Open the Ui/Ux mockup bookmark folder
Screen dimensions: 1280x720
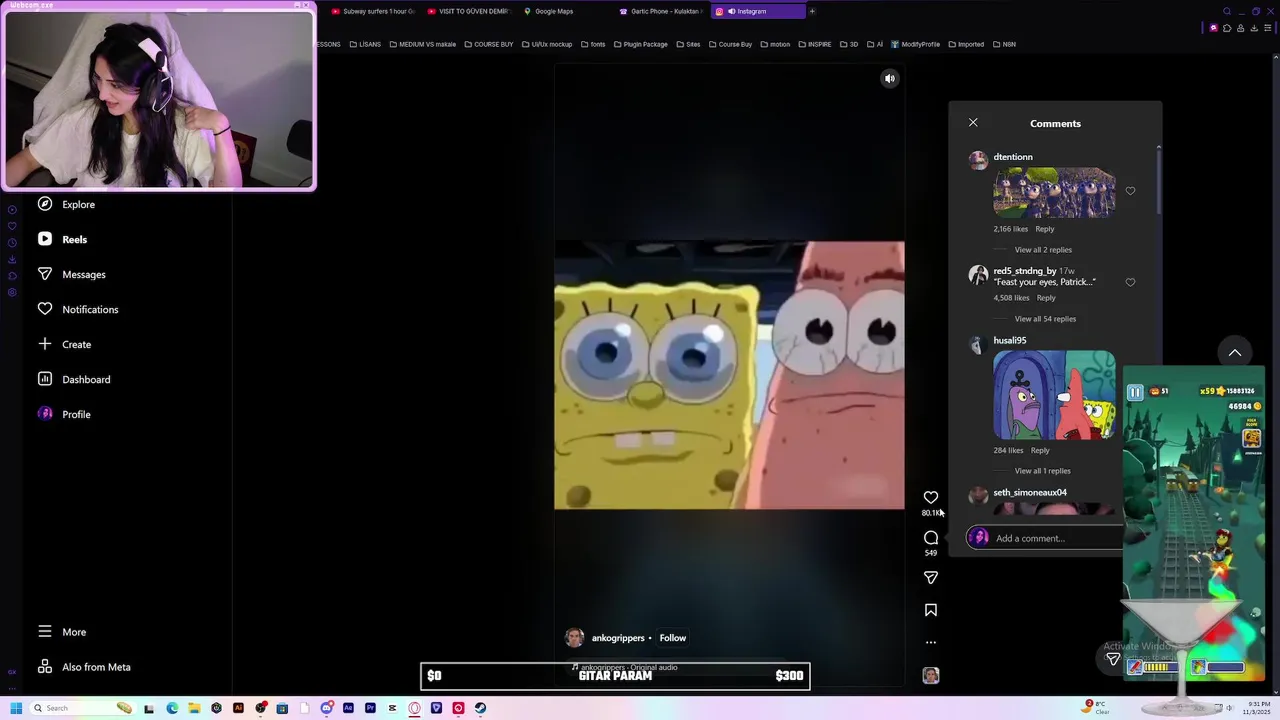click(547, 44)
